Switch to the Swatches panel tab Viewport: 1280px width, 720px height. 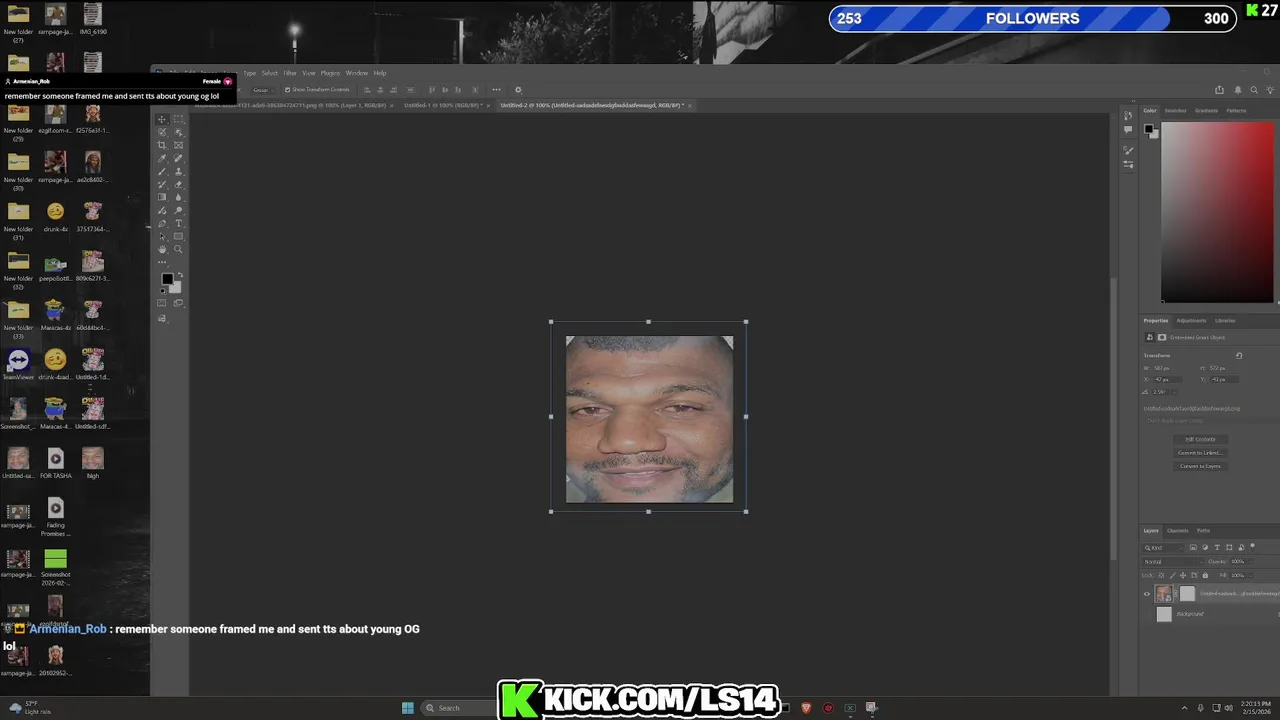[1175, 111]
